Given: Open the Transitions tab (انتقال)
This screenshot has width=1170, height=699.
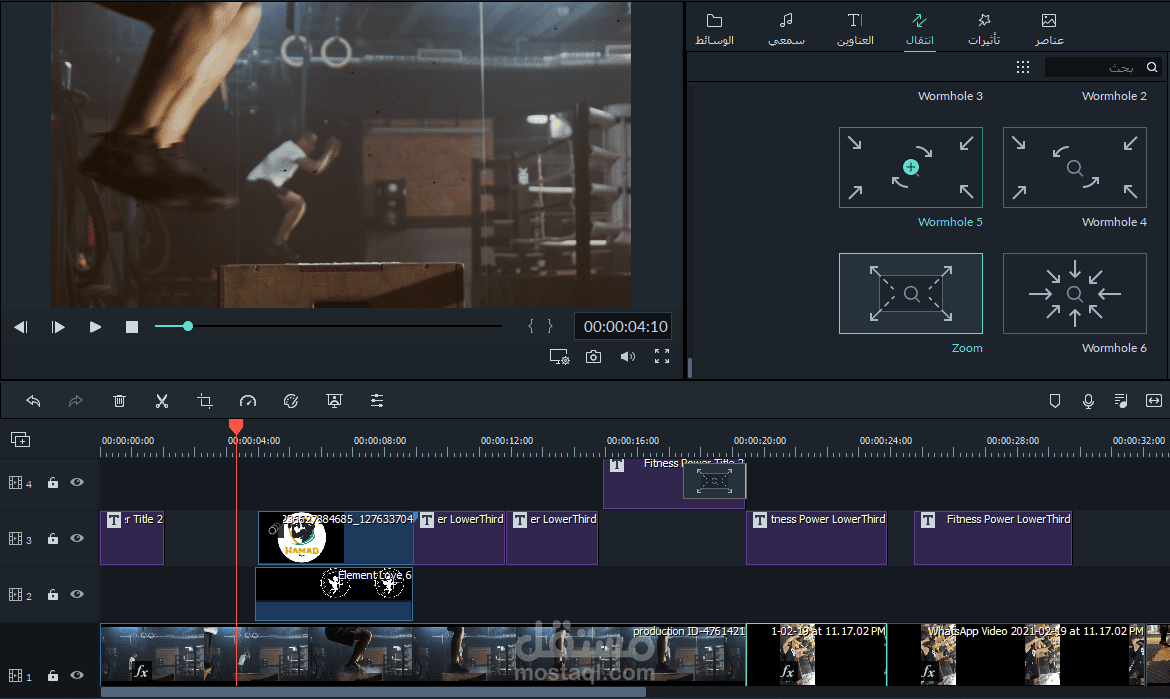Looking at the screenshot, I should [x=919, y=29].
